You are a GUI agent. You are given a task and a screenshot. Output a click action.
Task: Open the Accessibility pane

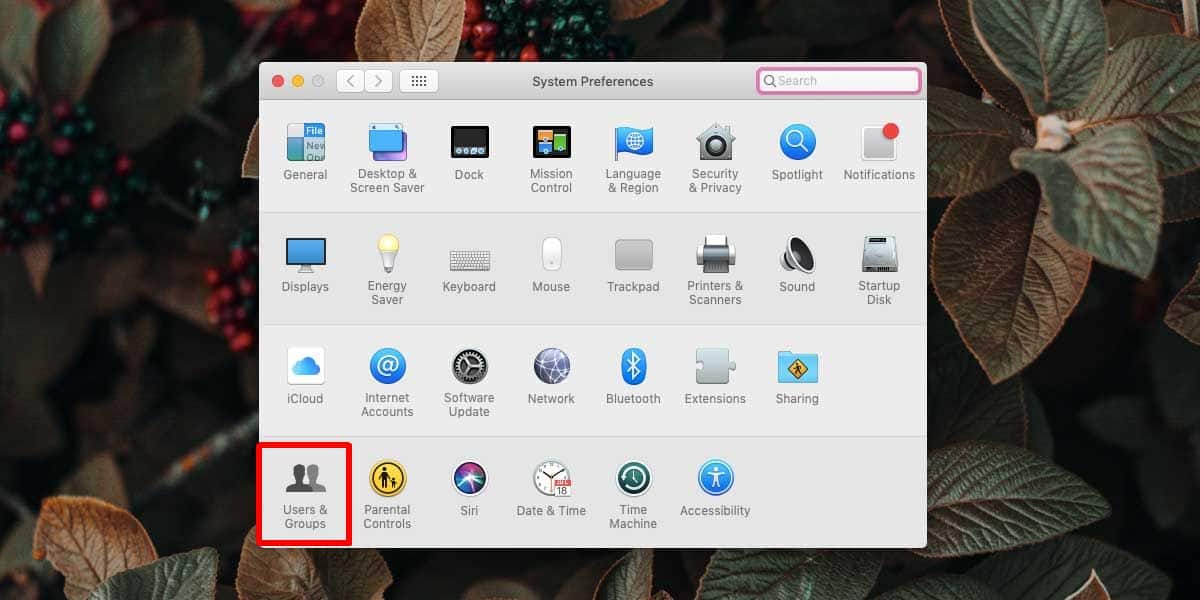click(x=715, y=480)
